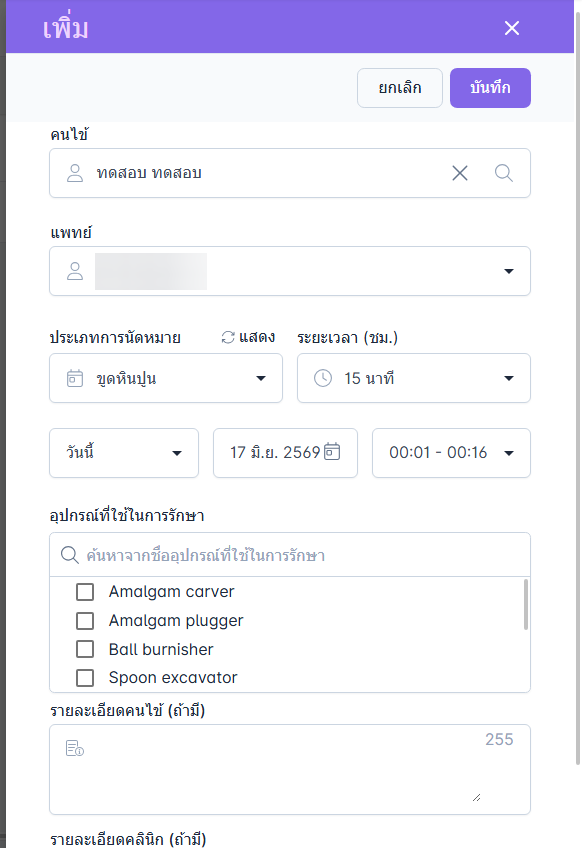Clear the patient name with the X icon
The image size is (582, 848).
click(460, 173)
